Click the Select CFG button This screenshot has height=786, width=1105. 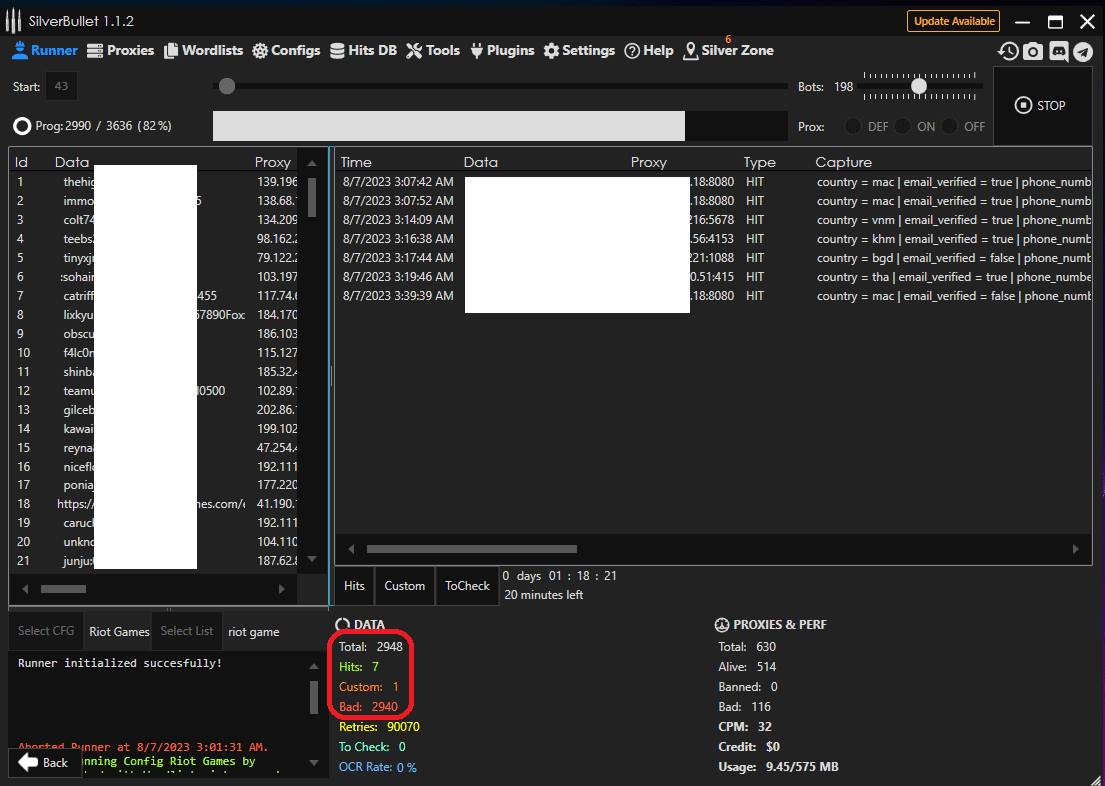click(x=46, y=631)
